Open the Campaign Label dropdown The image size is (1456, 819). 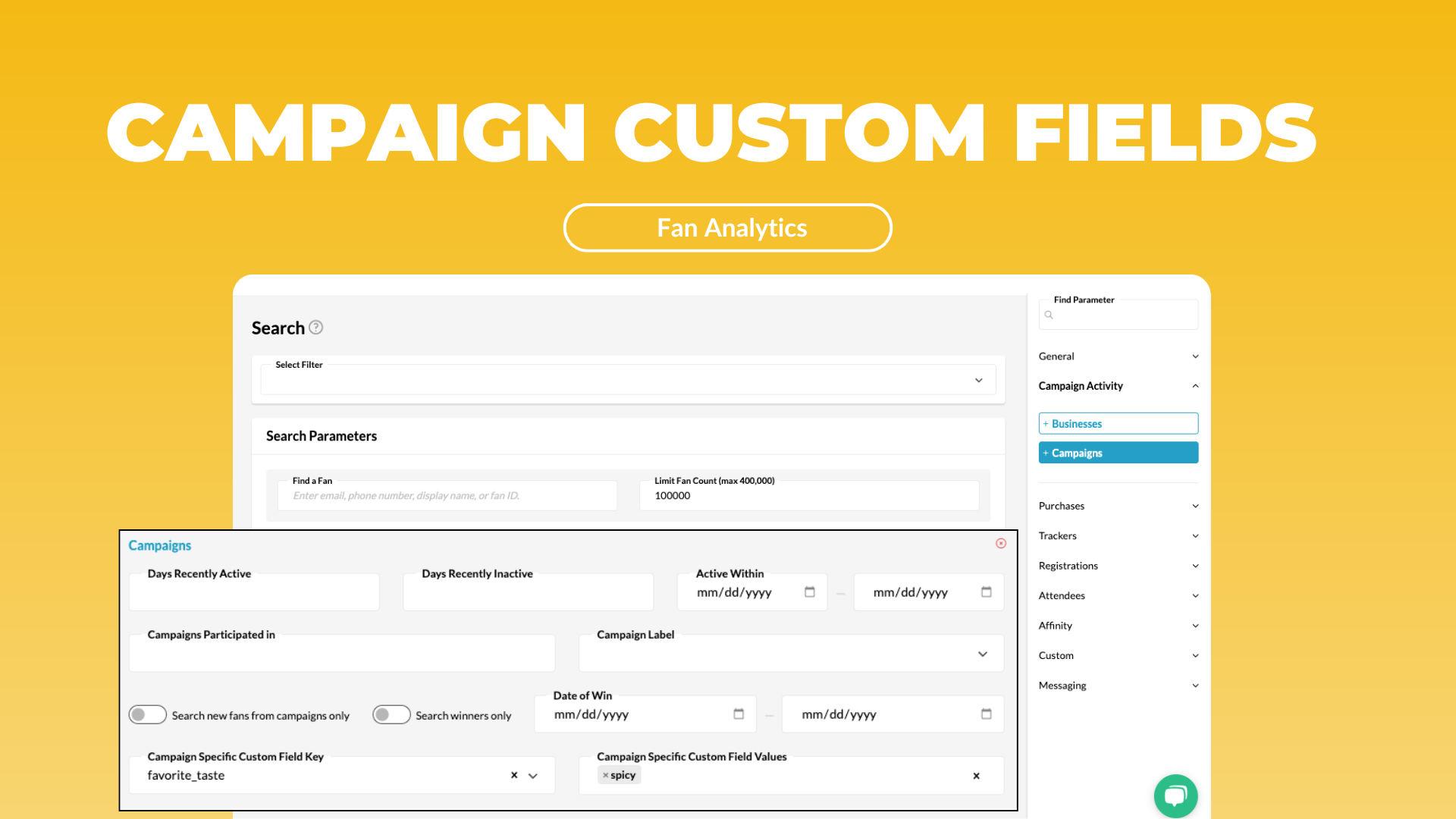(792, 654)
